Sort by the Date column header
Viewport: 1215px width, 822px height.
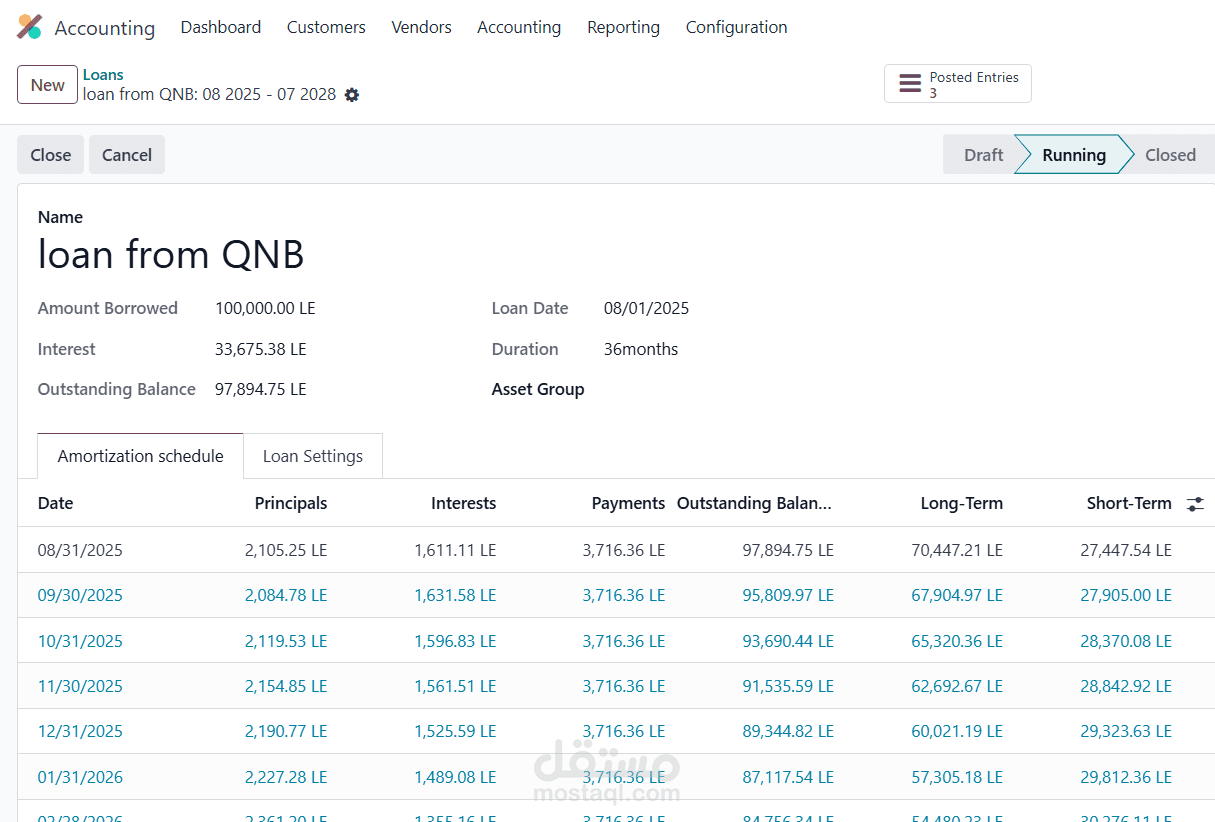[55, 503]
